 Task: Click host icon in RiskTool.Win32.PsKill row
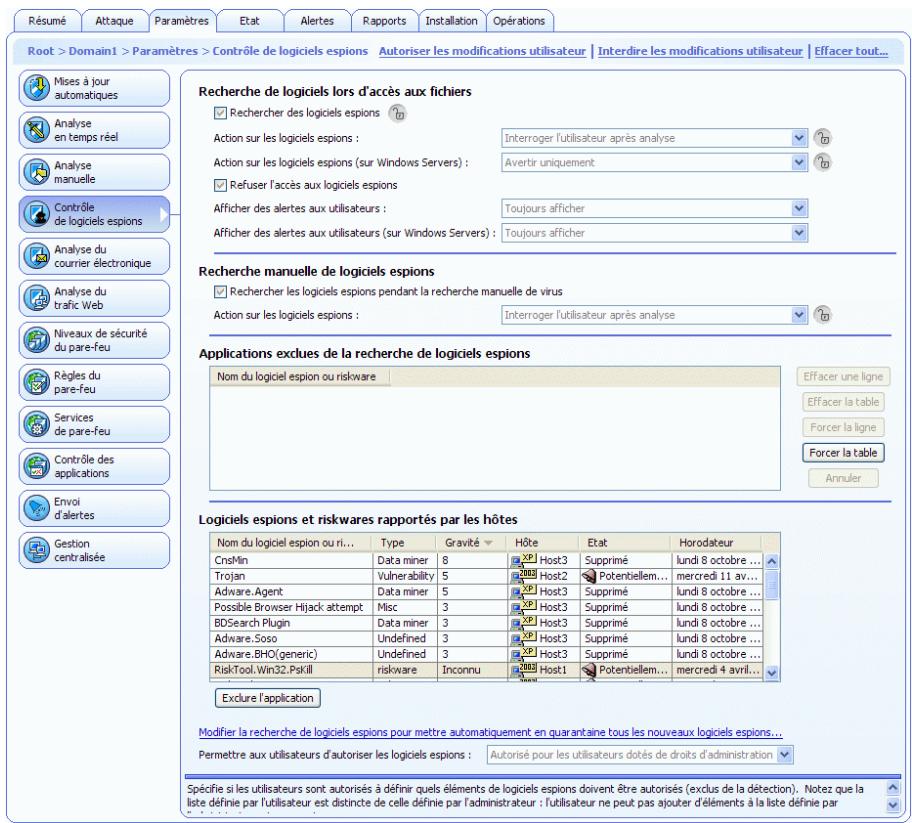[523, 669]
